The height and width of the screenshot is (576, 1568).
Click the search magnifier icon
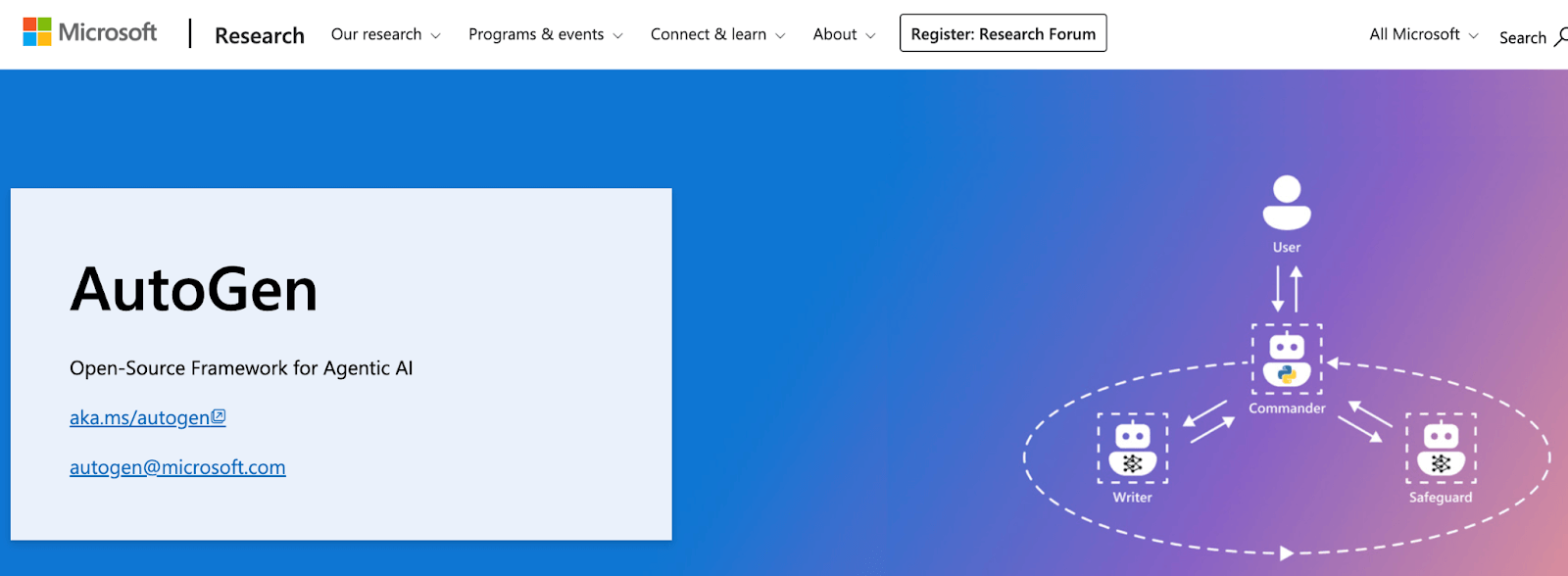1560,37
